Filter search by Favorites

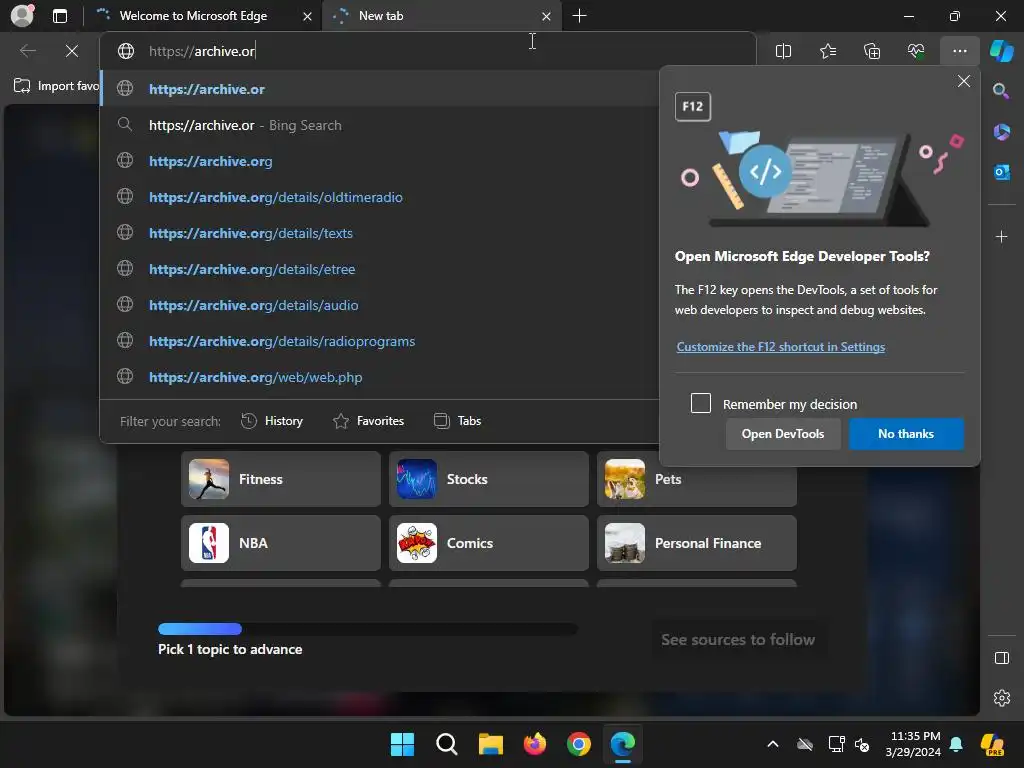point(368,421)
